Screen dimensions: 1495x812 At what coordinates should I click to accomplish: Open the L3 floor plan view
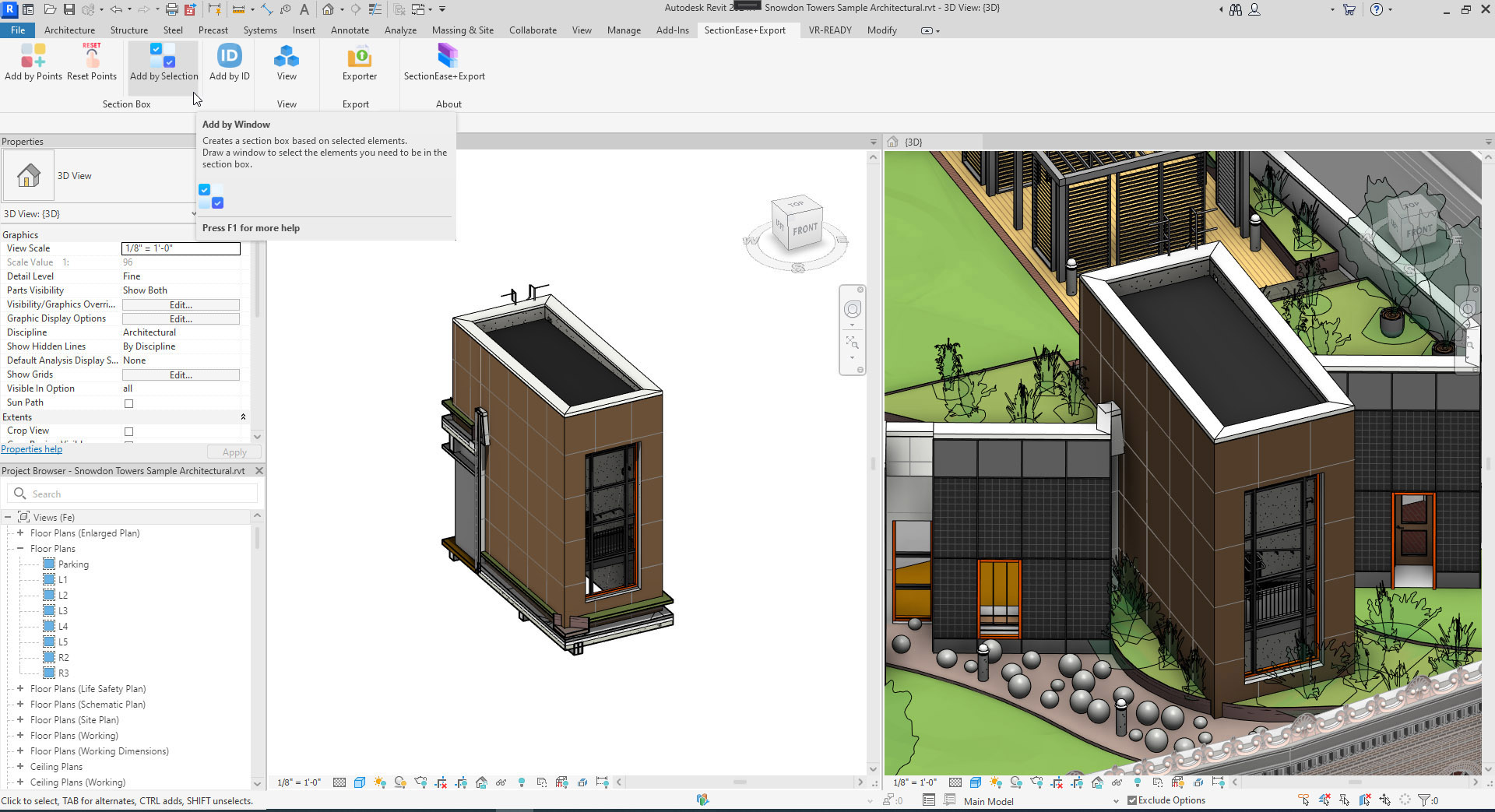point(63,611)
